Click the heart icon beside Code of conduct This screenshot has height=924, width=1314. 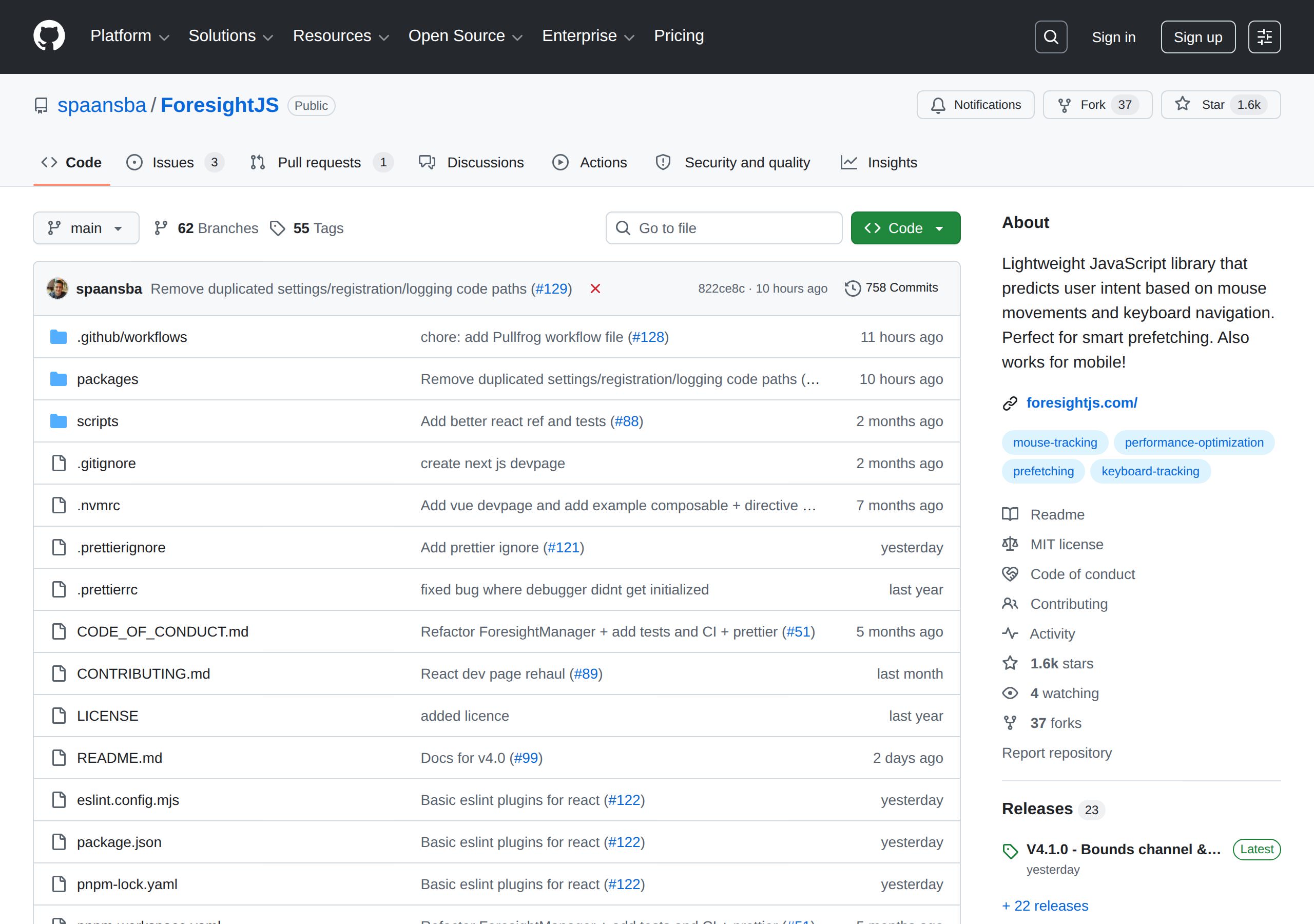[1010, 573]
